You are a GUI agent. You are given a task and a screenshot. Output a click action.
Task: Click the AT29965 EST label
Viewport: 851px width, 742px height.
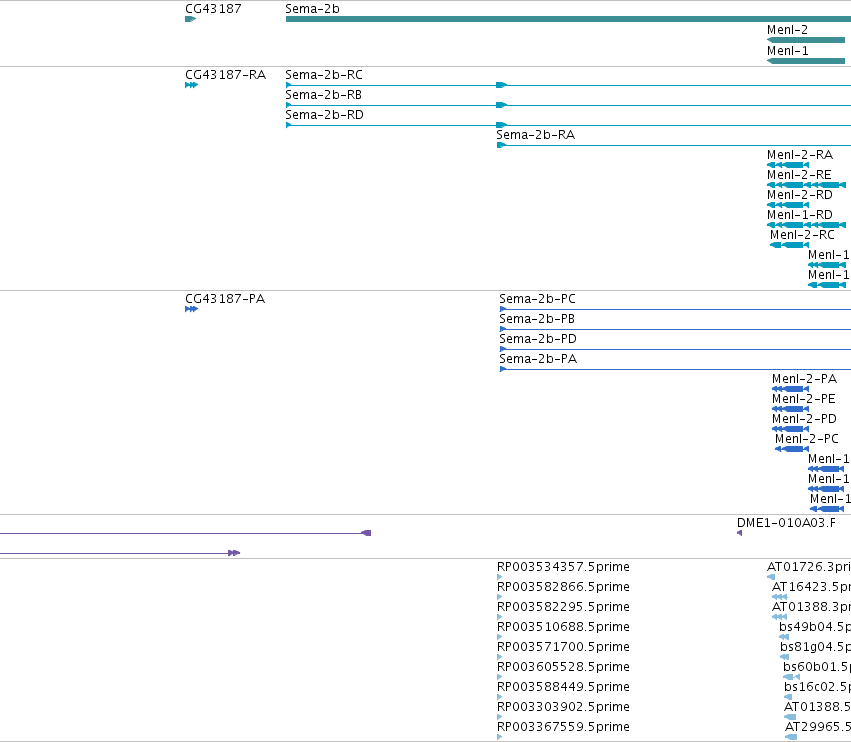coord(818,727)
